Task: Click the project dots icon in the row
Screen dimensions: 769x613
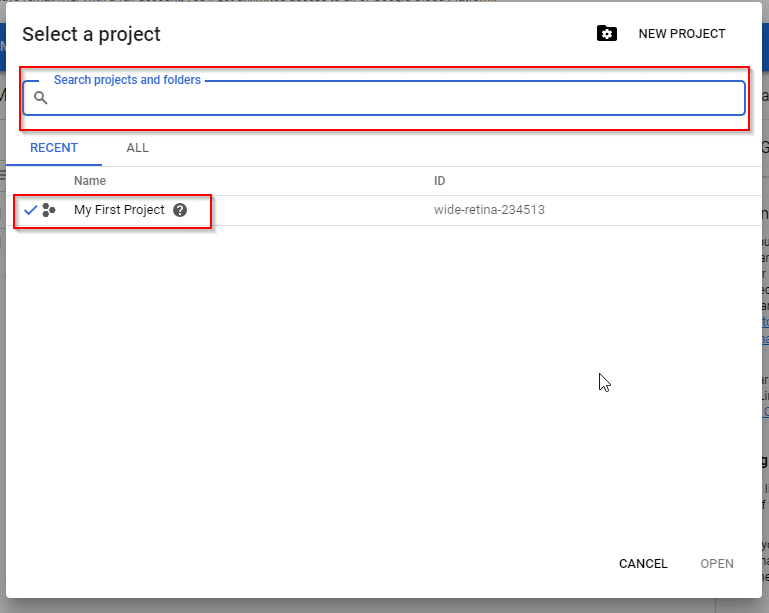Action: tap(49, 210)
